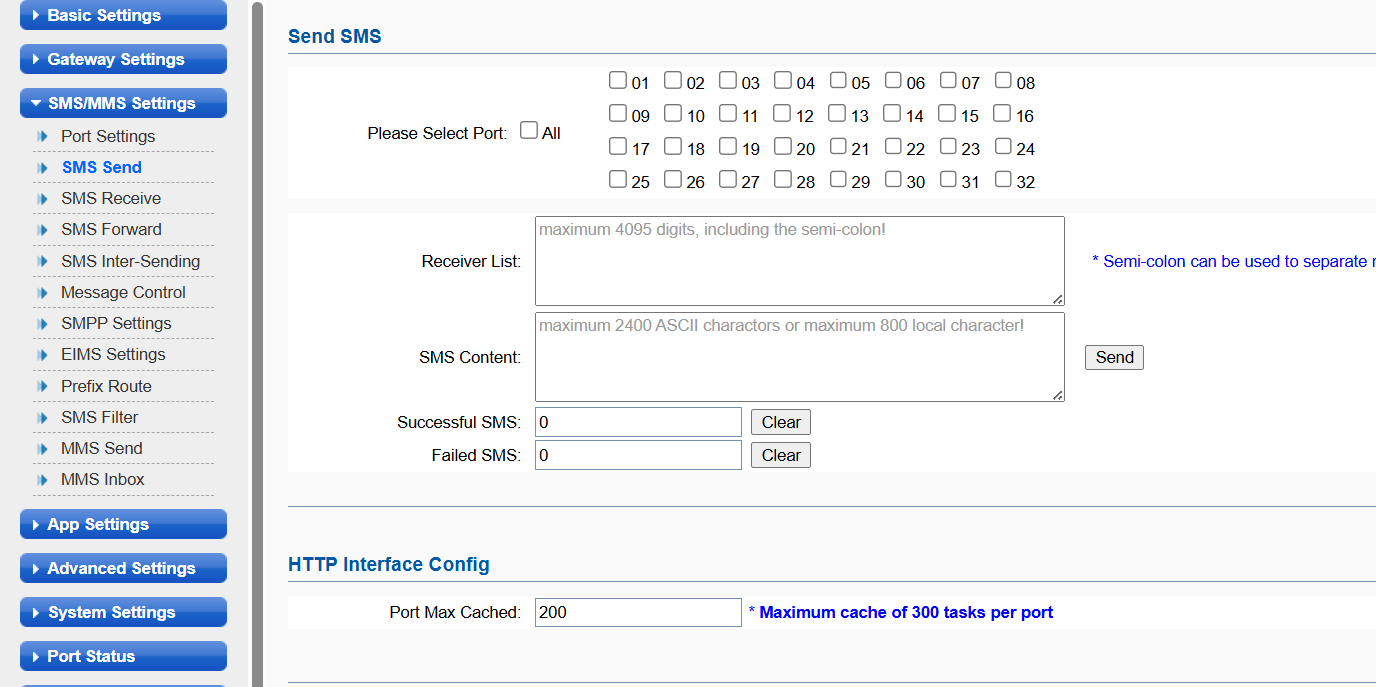Click the arrow icon beside Prefix Route

coord(42,386)
